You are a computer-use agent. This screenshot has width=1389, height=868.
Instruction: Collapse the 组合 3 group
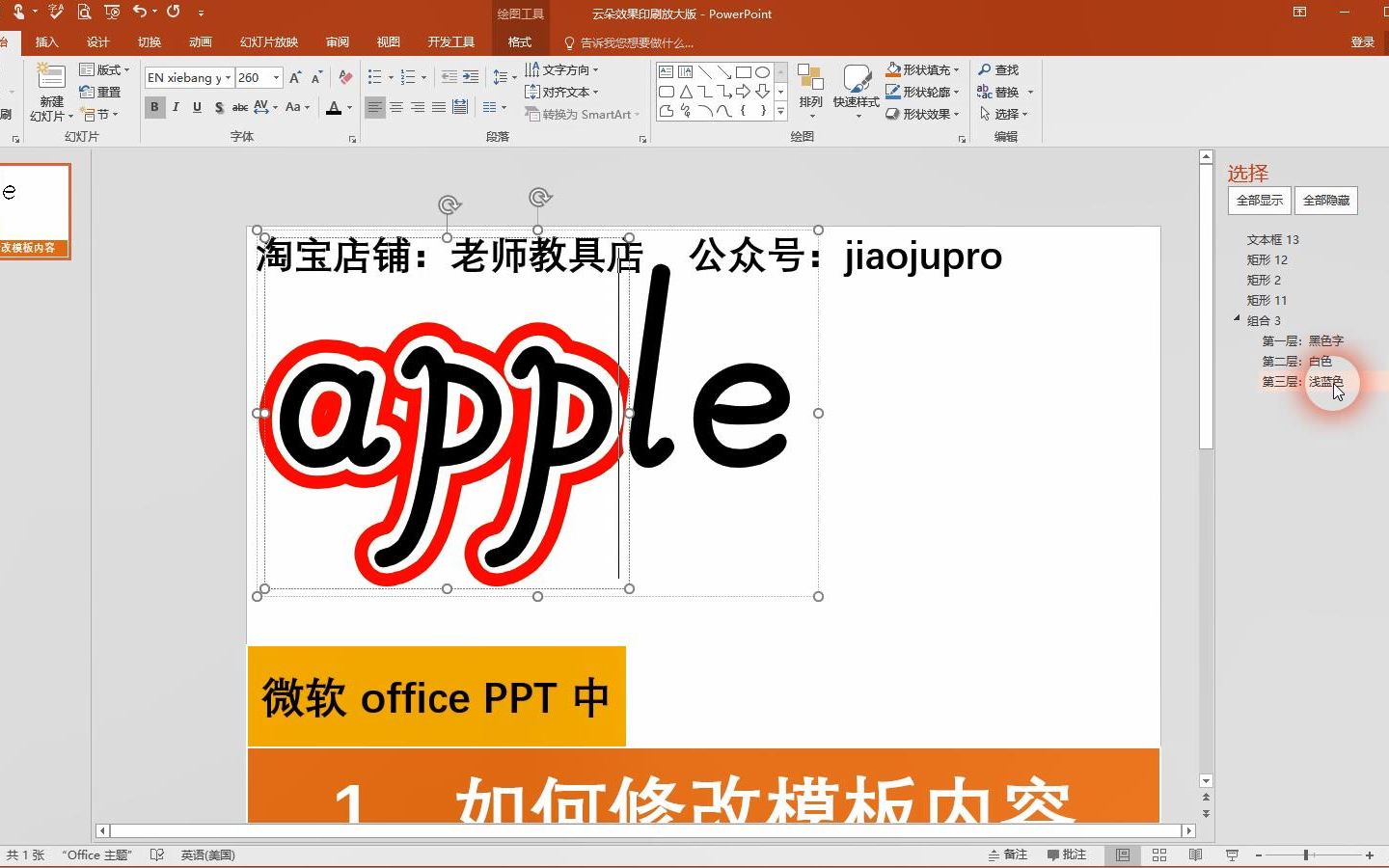[1238, 319]
